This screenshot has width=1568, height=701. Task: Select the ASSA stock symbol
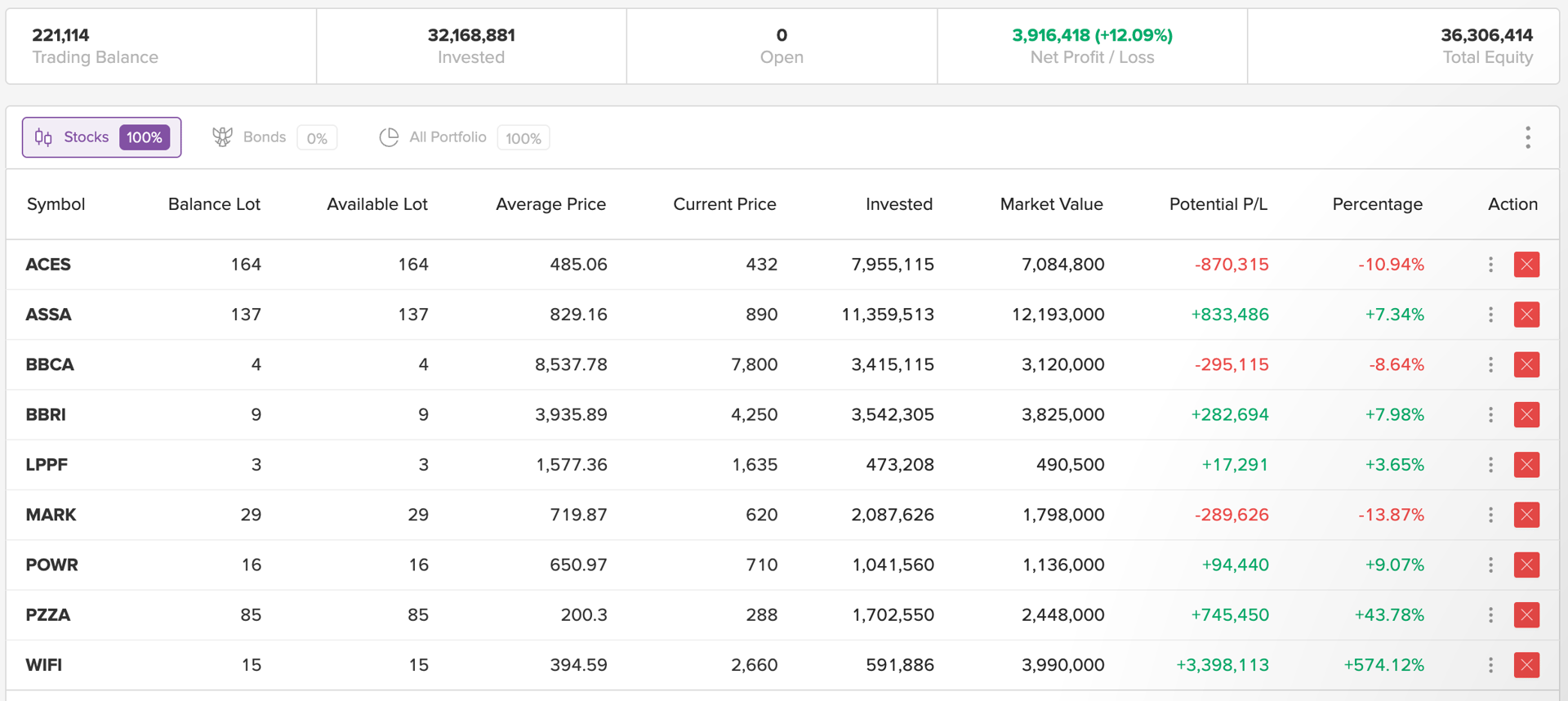tap(48, 315)
